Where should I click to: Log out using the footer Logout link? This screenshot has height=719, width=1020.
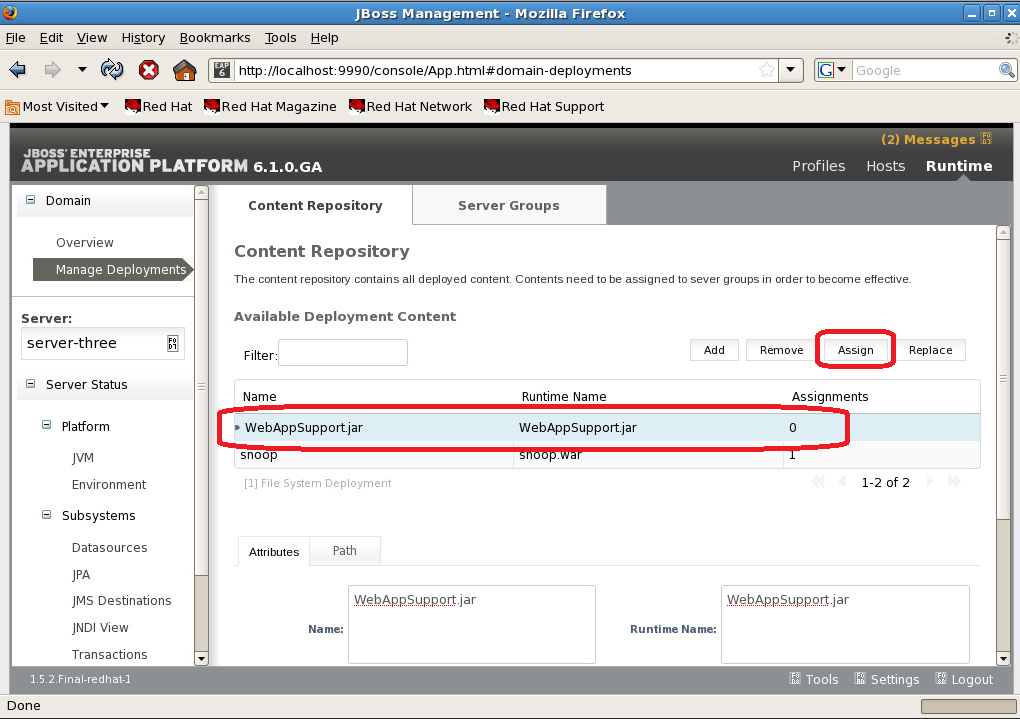click(x=964, y=679)
